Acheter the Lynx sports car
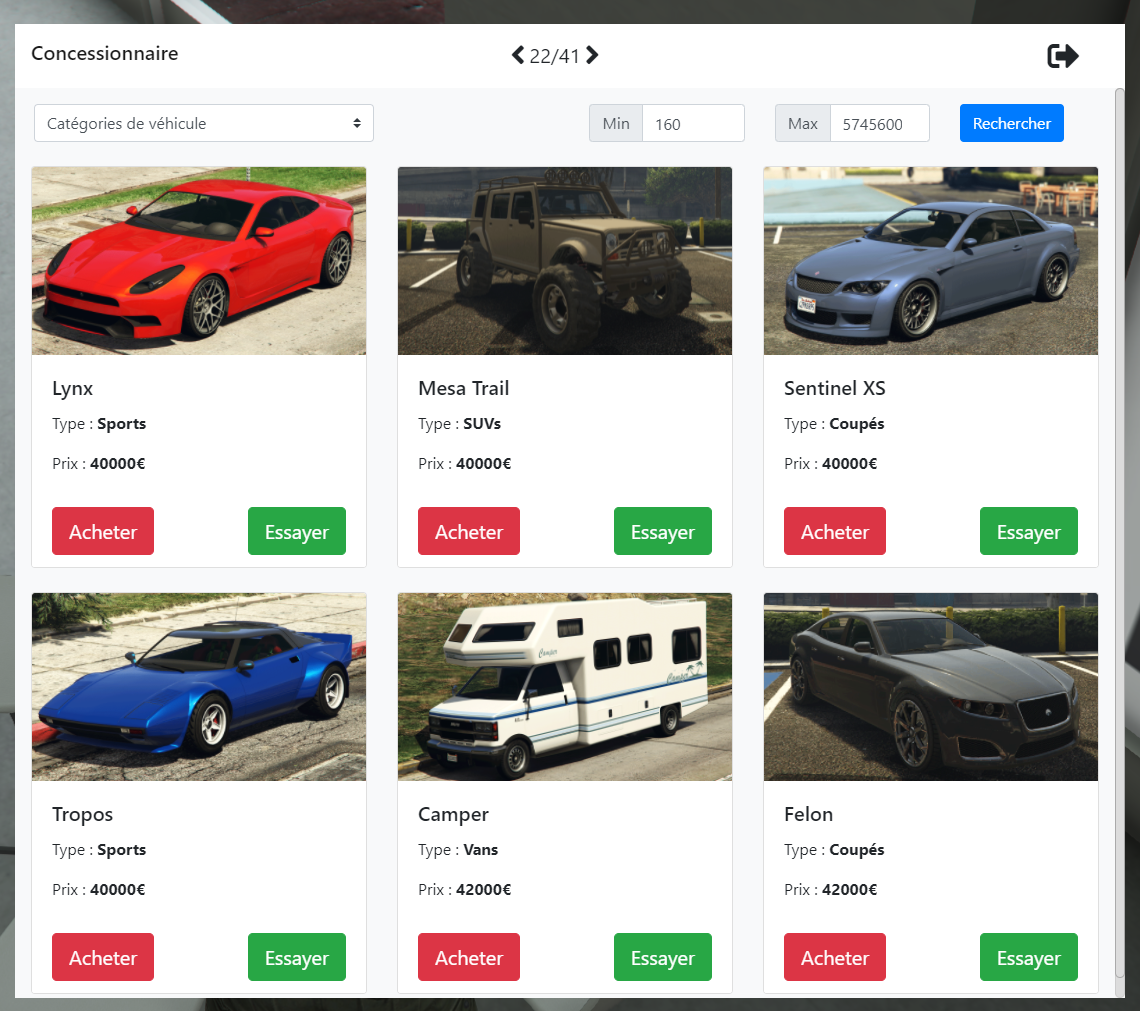Screen dimensions: 1140x1011 click(x=102, y=531)
